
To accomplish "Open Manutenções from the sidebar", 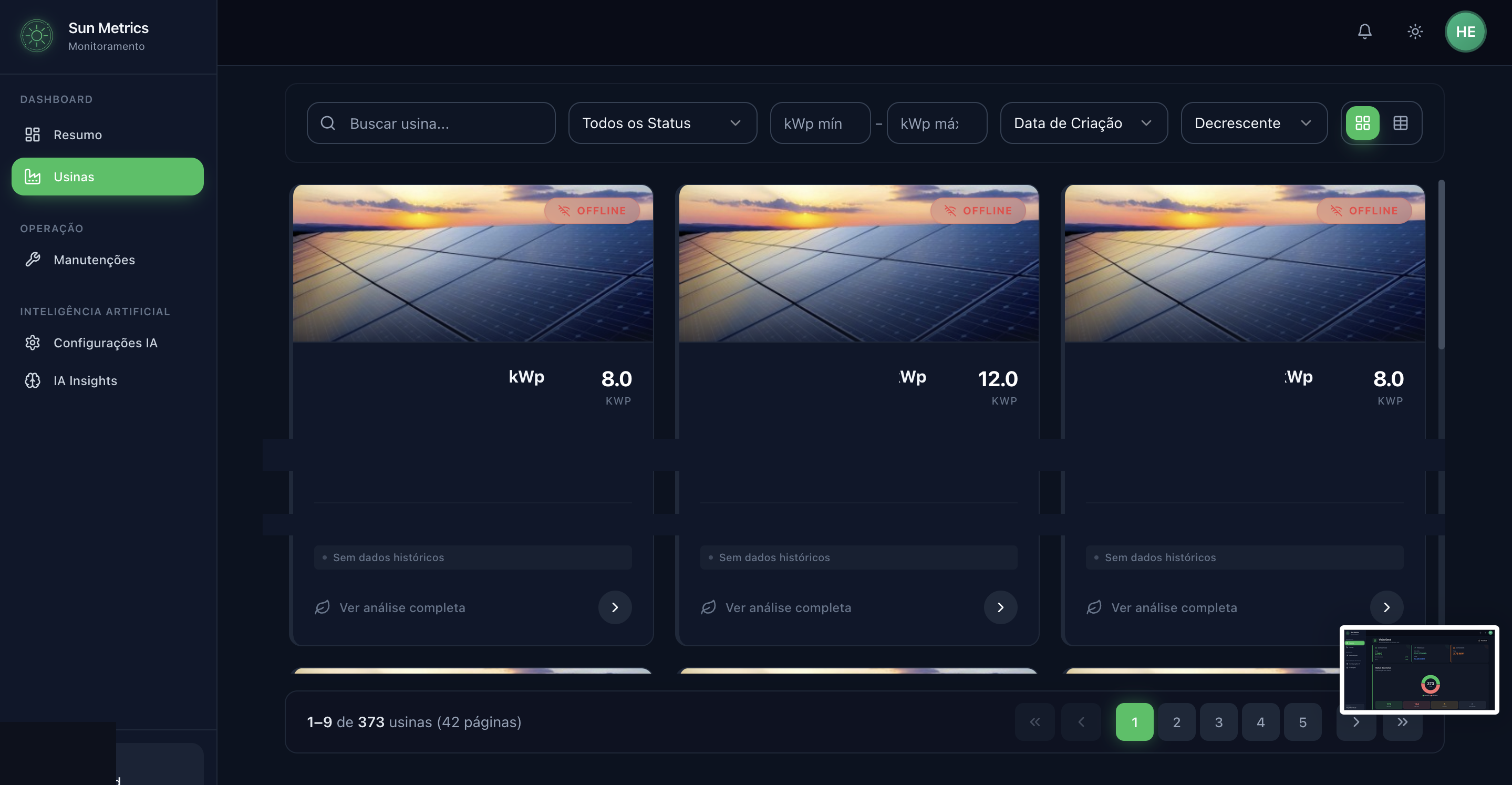I will (95, 260).
